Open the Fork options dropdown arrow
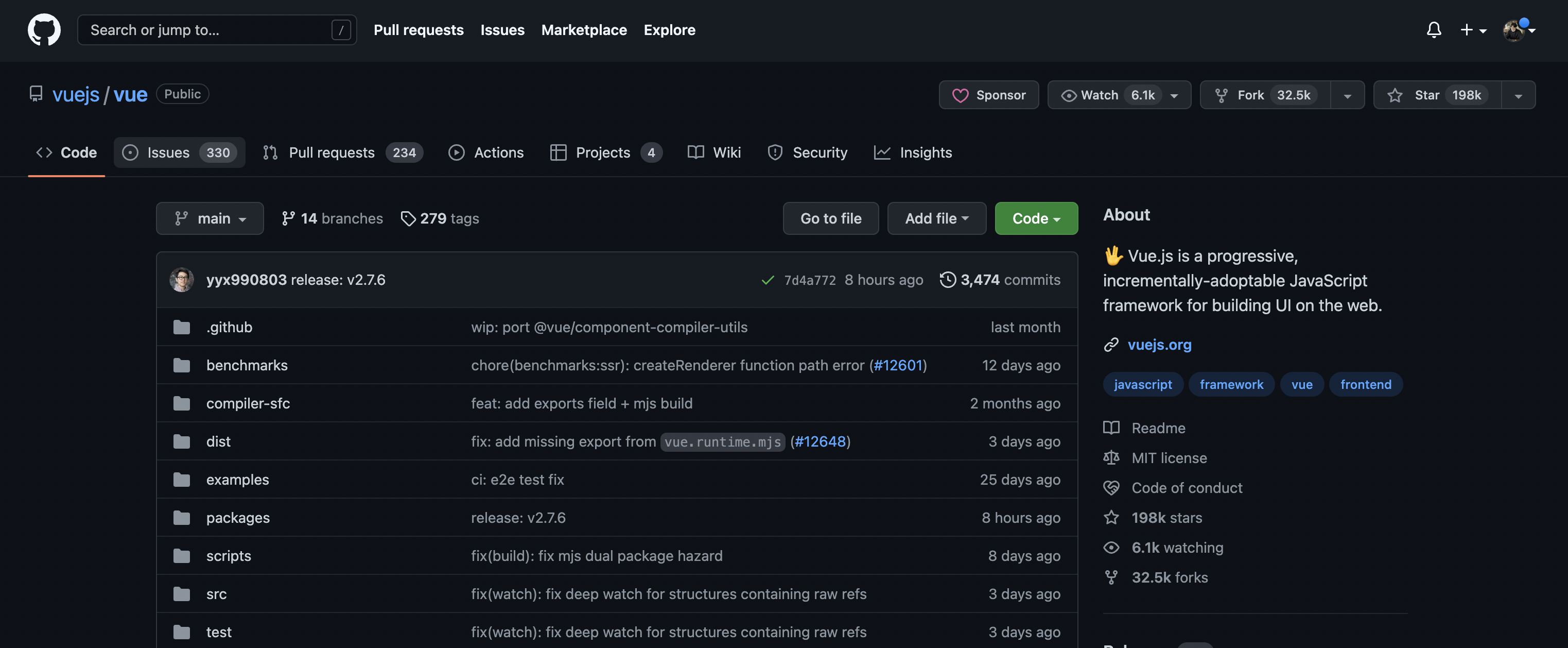The width and height of the screenshot is (1568, 648). (1347, 96)
